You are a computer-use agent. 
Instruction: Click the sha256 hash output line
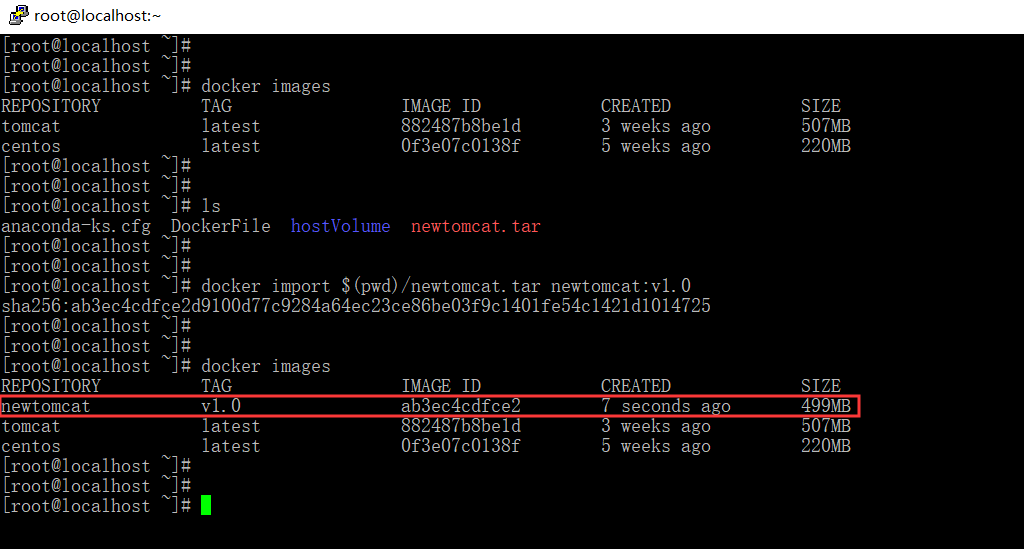point(356,306)
